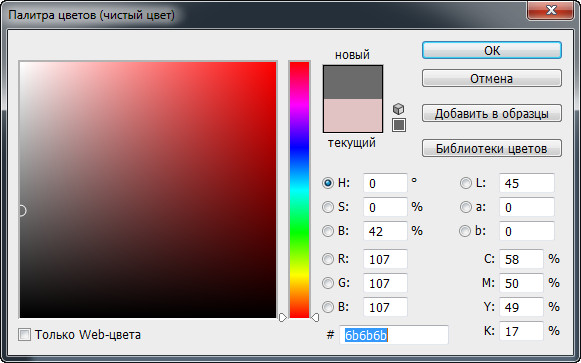The height and width of the screenshot is (363, 581).
Task: Click the K black field showing 17
Action: (521, 331)
